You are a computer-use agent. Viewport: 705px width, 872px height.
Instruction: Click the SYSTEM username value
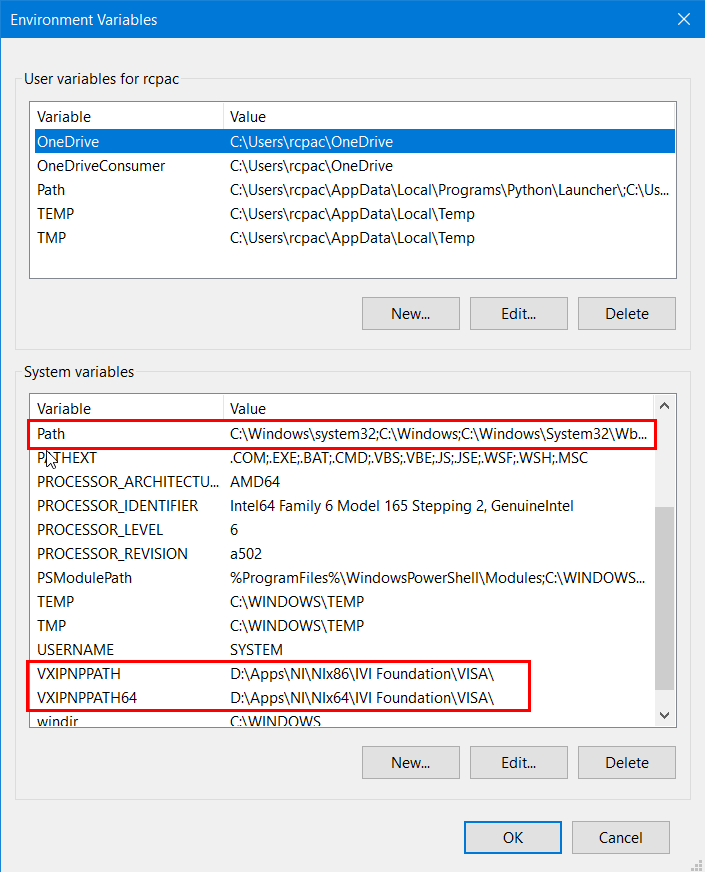[x=256, y=649]
